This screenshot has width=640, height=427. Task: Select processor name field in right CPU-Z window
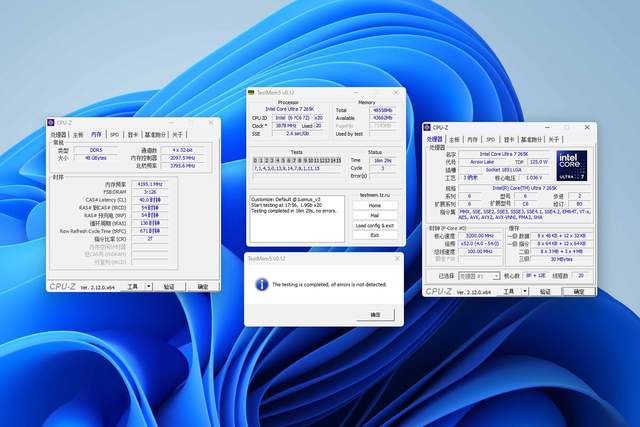pyautogui.click(x=504, y=154)
